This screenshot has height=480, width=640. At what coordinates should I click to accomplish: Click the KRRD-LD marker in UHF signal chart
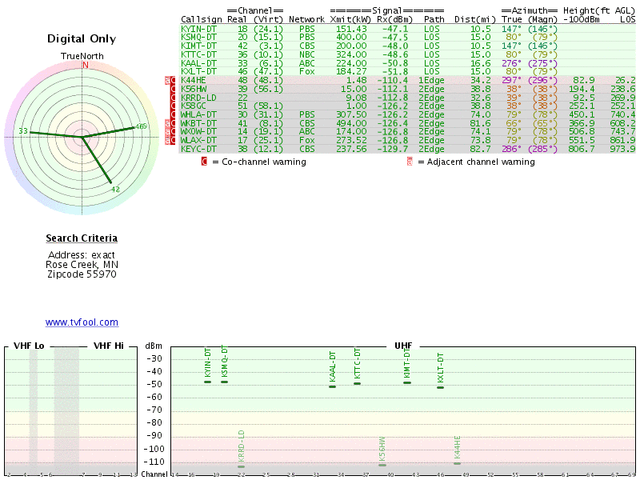(241, 467)
